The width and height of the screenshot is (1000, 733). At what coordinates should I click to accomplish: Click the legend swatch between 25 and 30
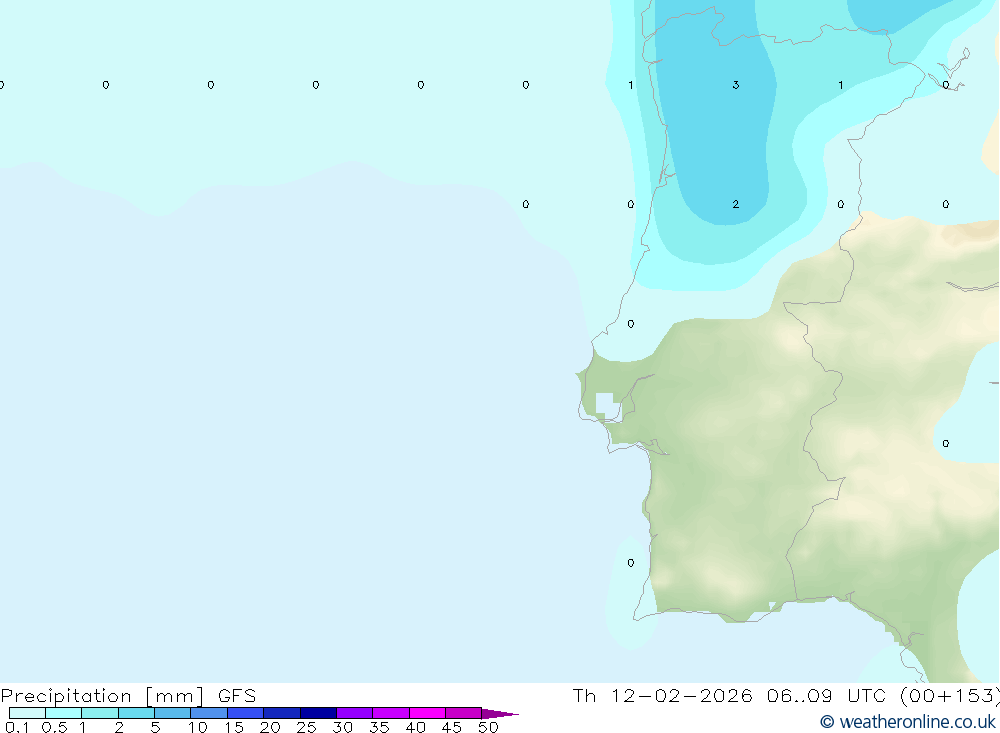coord(318,713)
